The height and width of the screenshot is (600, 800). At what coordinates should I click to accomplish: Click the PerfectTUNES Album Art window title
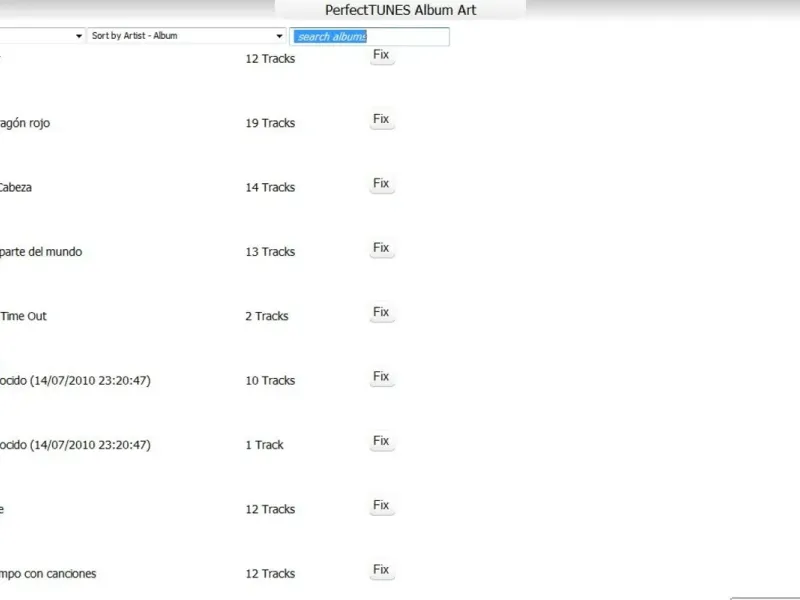[x=401, y=10]
